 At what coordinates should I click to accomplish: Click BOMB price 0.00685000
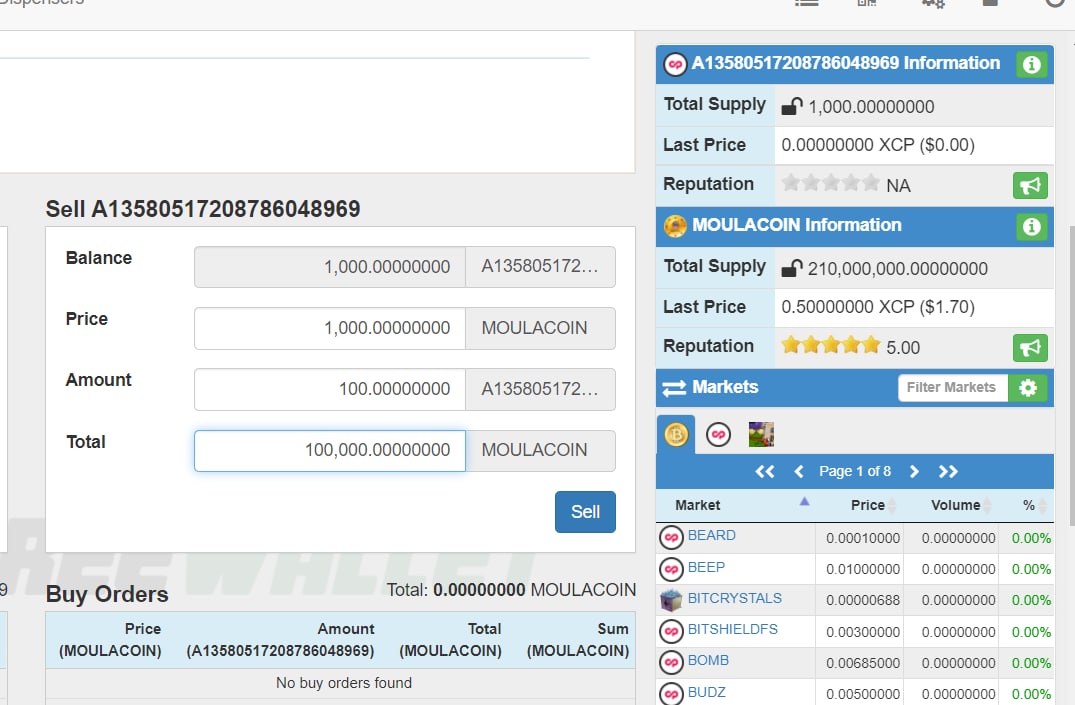(862, 663)
